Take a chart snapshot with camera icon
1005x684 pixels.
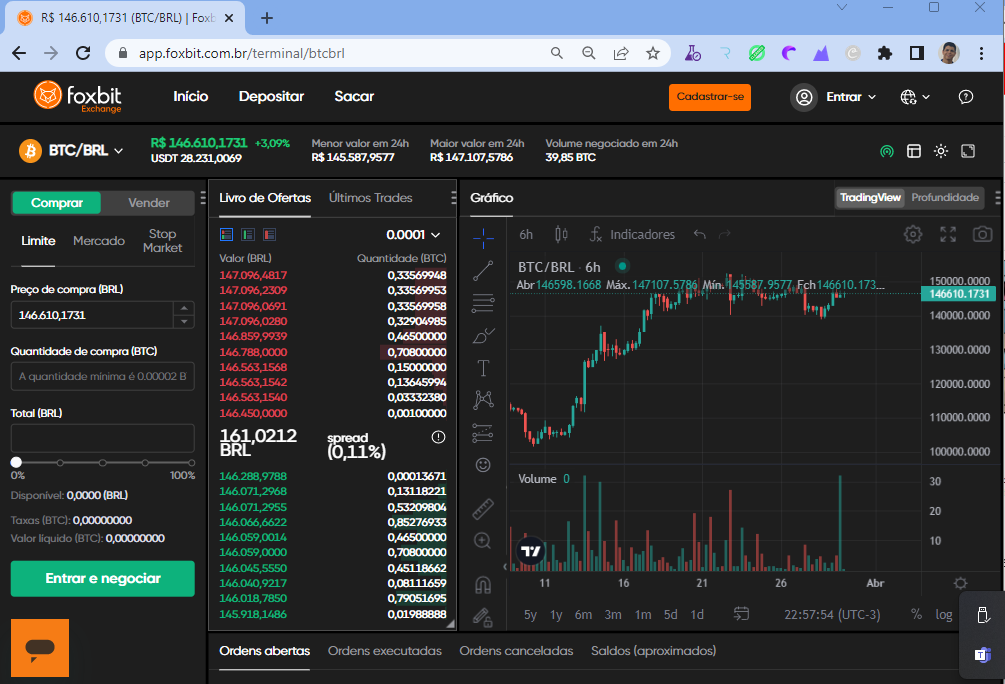982,235
